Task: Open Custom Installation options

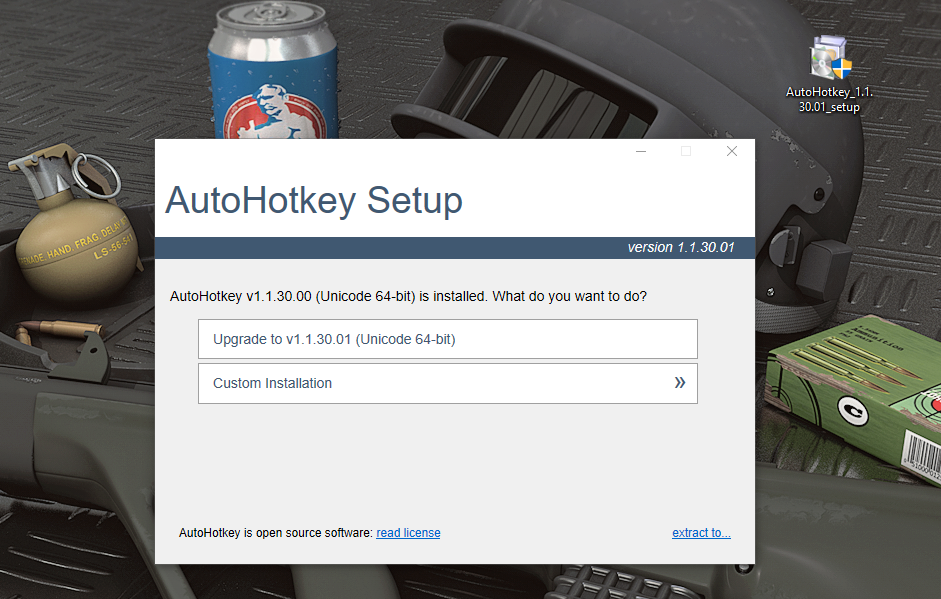Action: click(448, 383)
